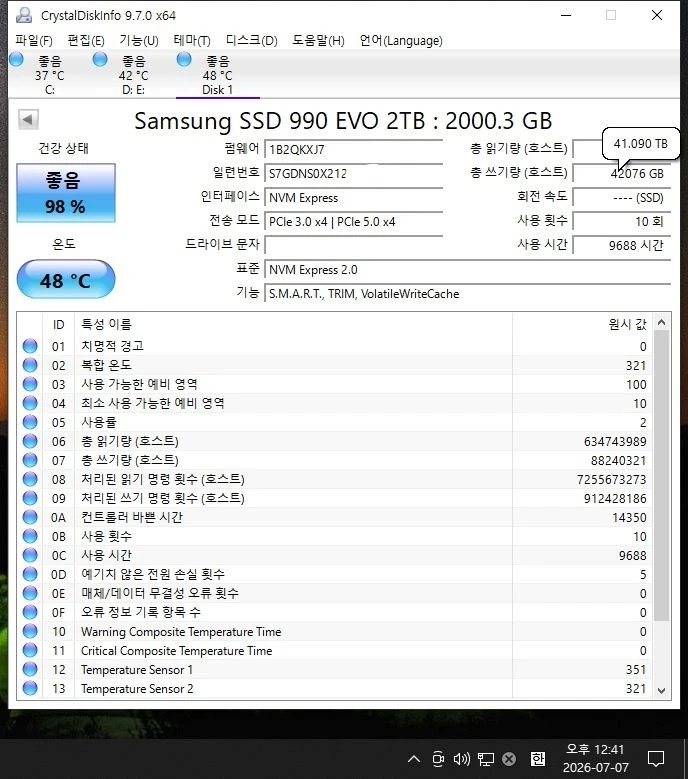This screenshot has height=779, width=688.
Task: Click the 원시 값 column header
Action: coord(582,324)
